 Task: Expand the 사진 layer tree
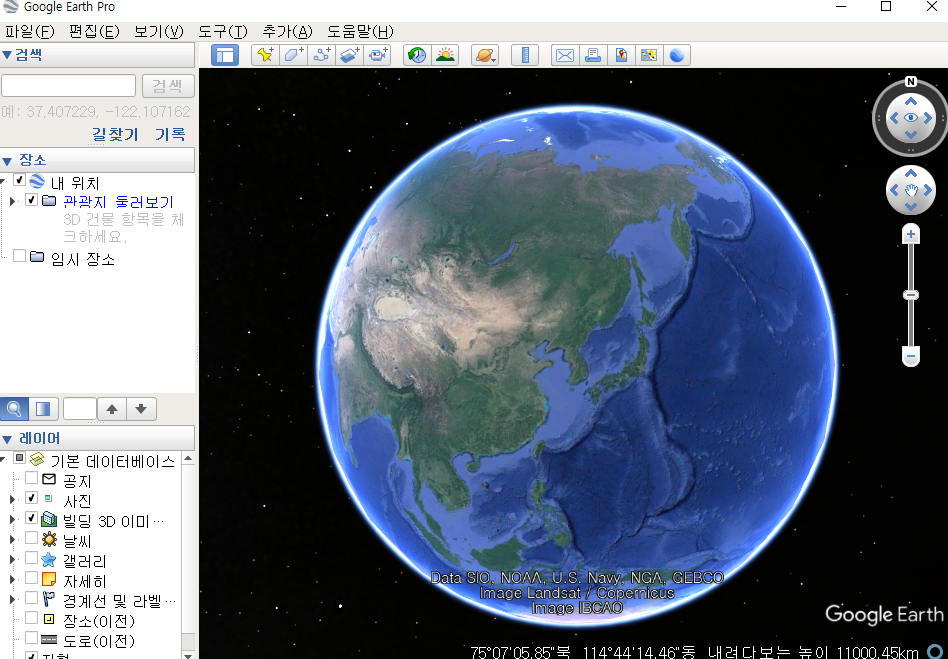pyautogui.click(x=12, y=500)
